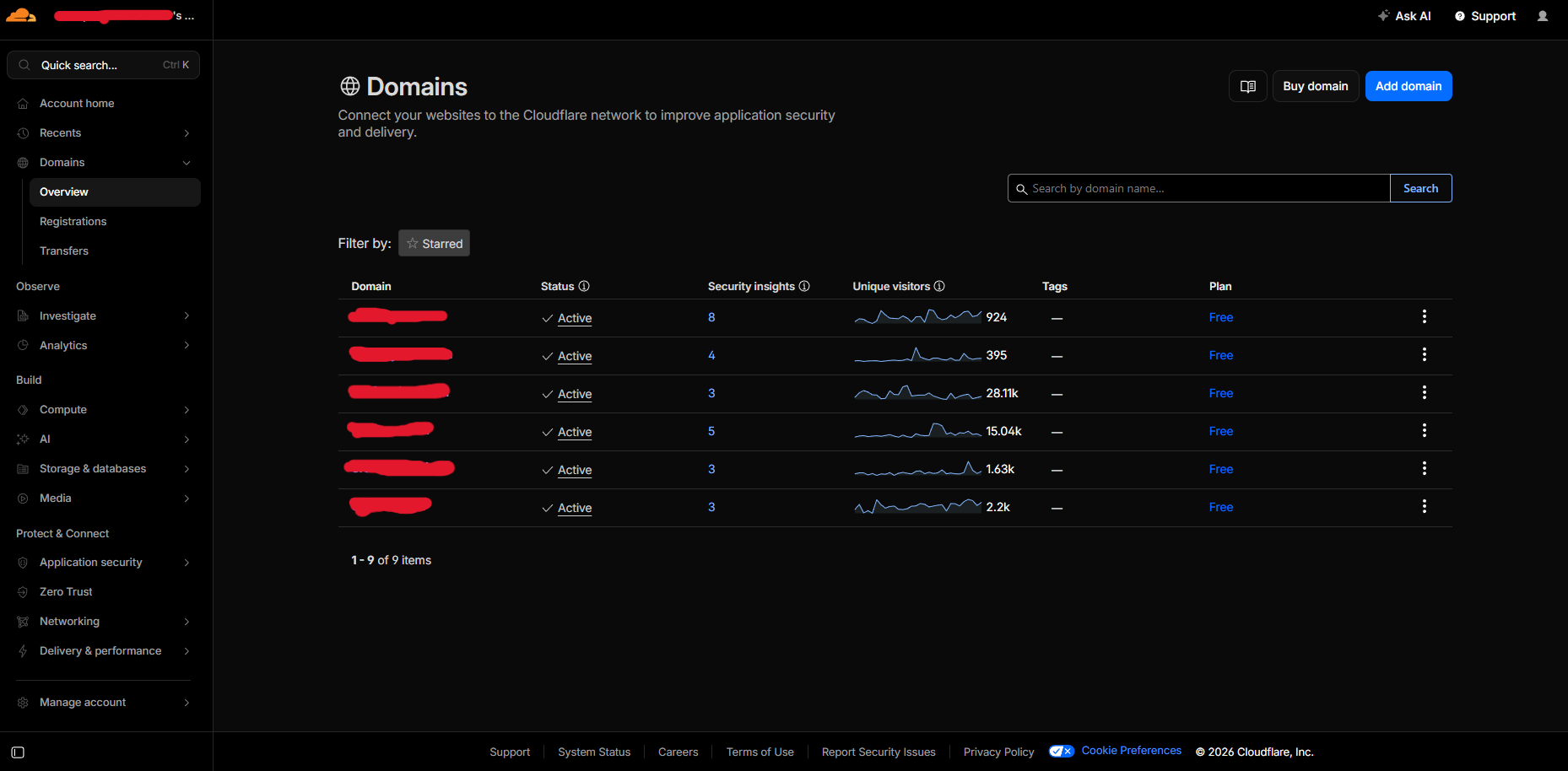Focus the Search by domain name field
Image resolution: width=1568 pixels, height=771 pixels.
point(1199,188)
